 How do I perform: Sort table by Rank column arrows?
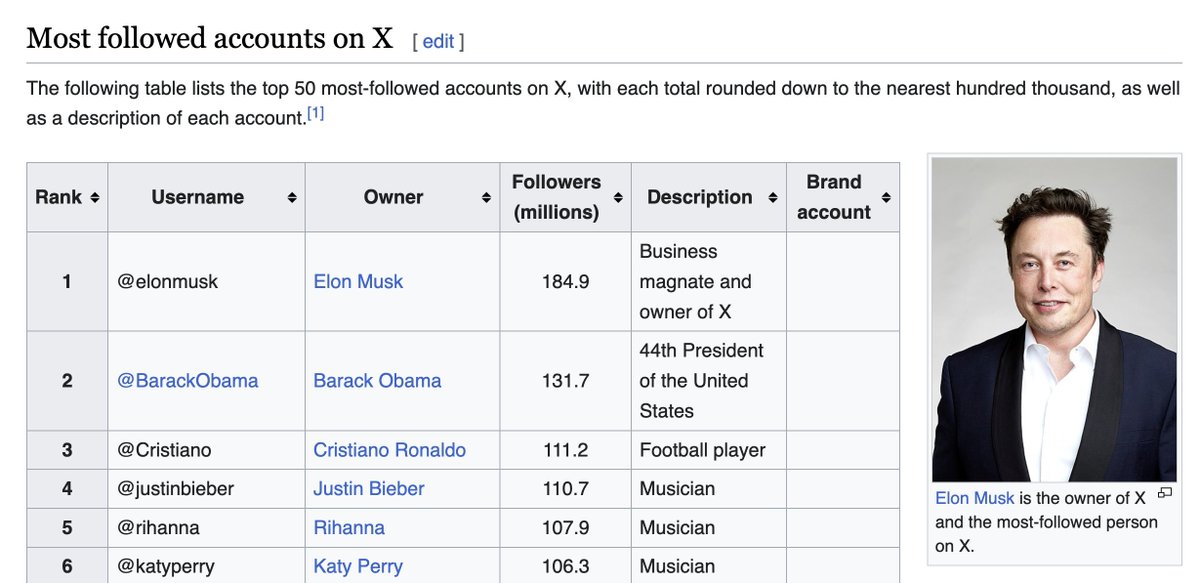[x=94, y=198]
